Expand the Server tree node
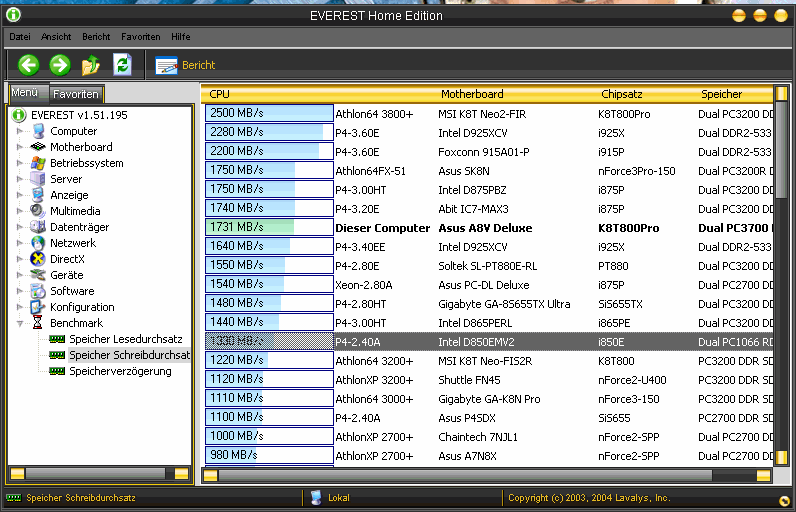796x512 pixels. click(x=20, y=179)
